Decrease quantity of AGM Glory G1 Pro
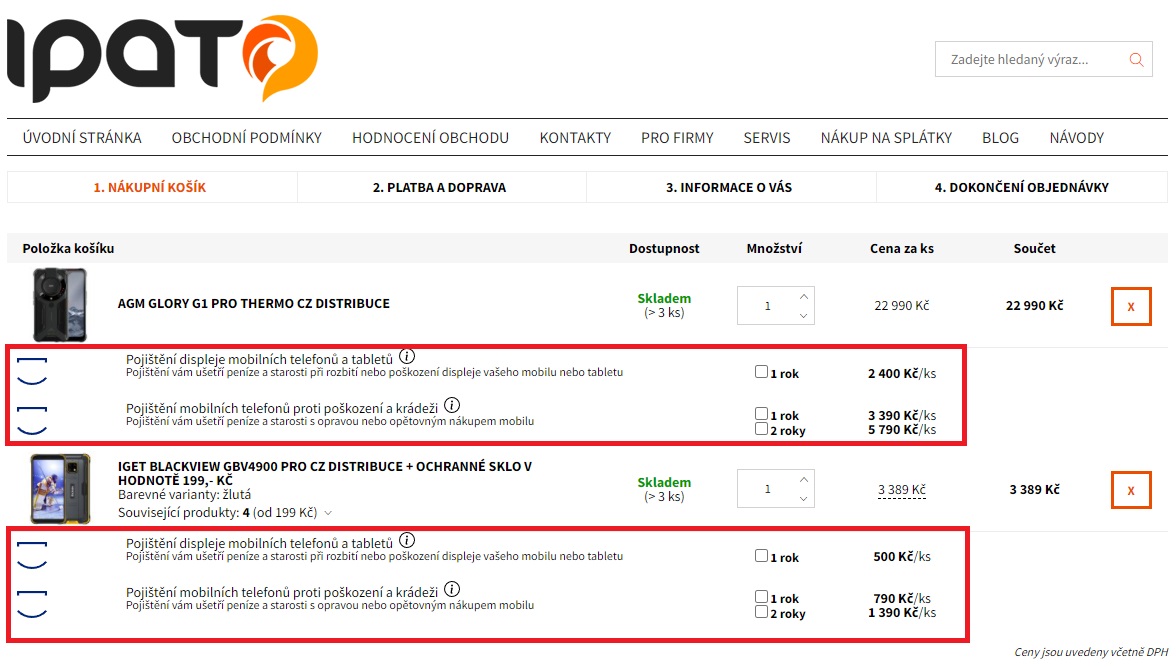This screenshot has height=667, width=1176. click(x=803, y=315)
